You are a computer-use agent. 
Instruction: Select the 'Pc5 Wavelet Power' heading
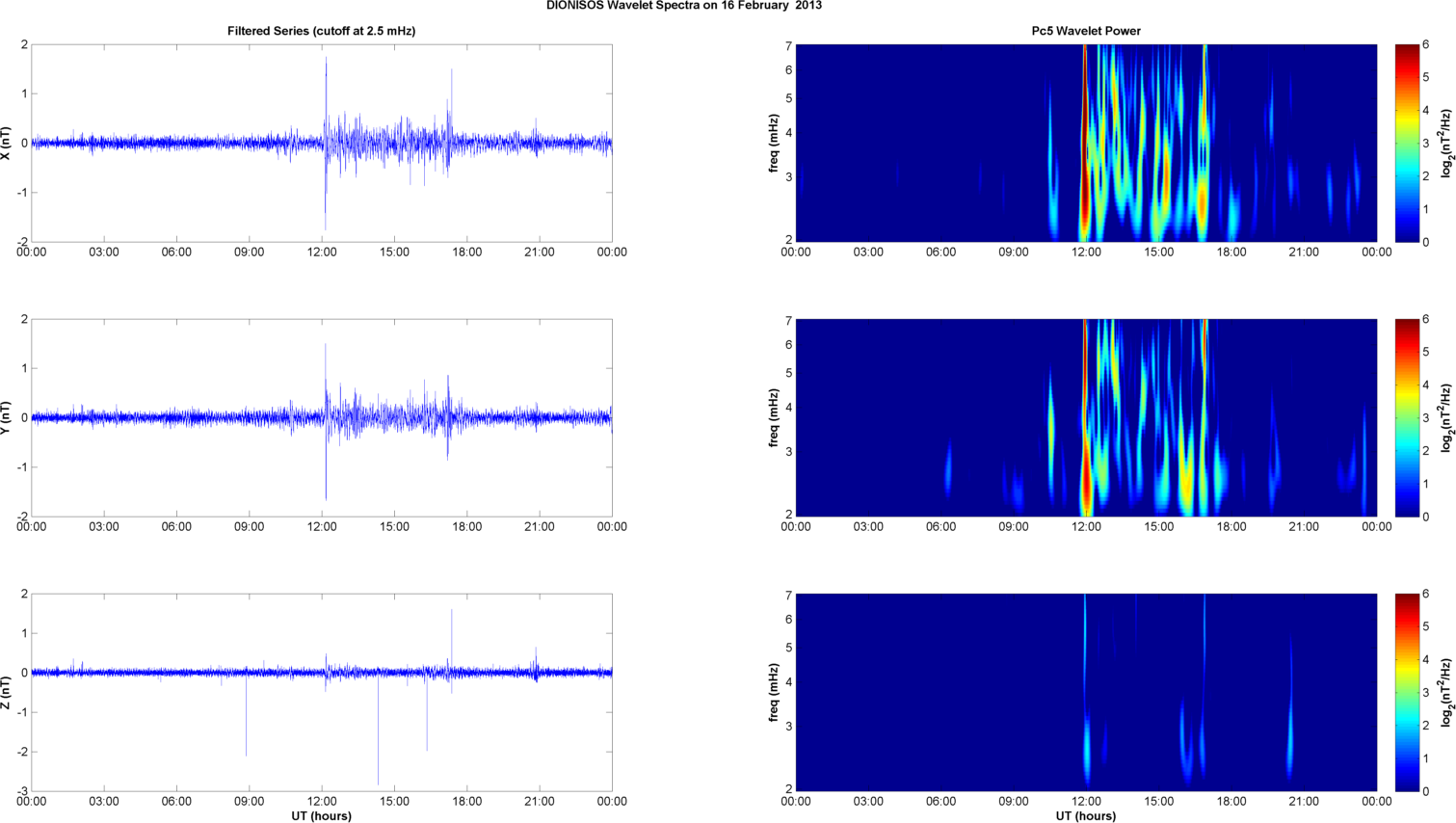coord(1086,31)
